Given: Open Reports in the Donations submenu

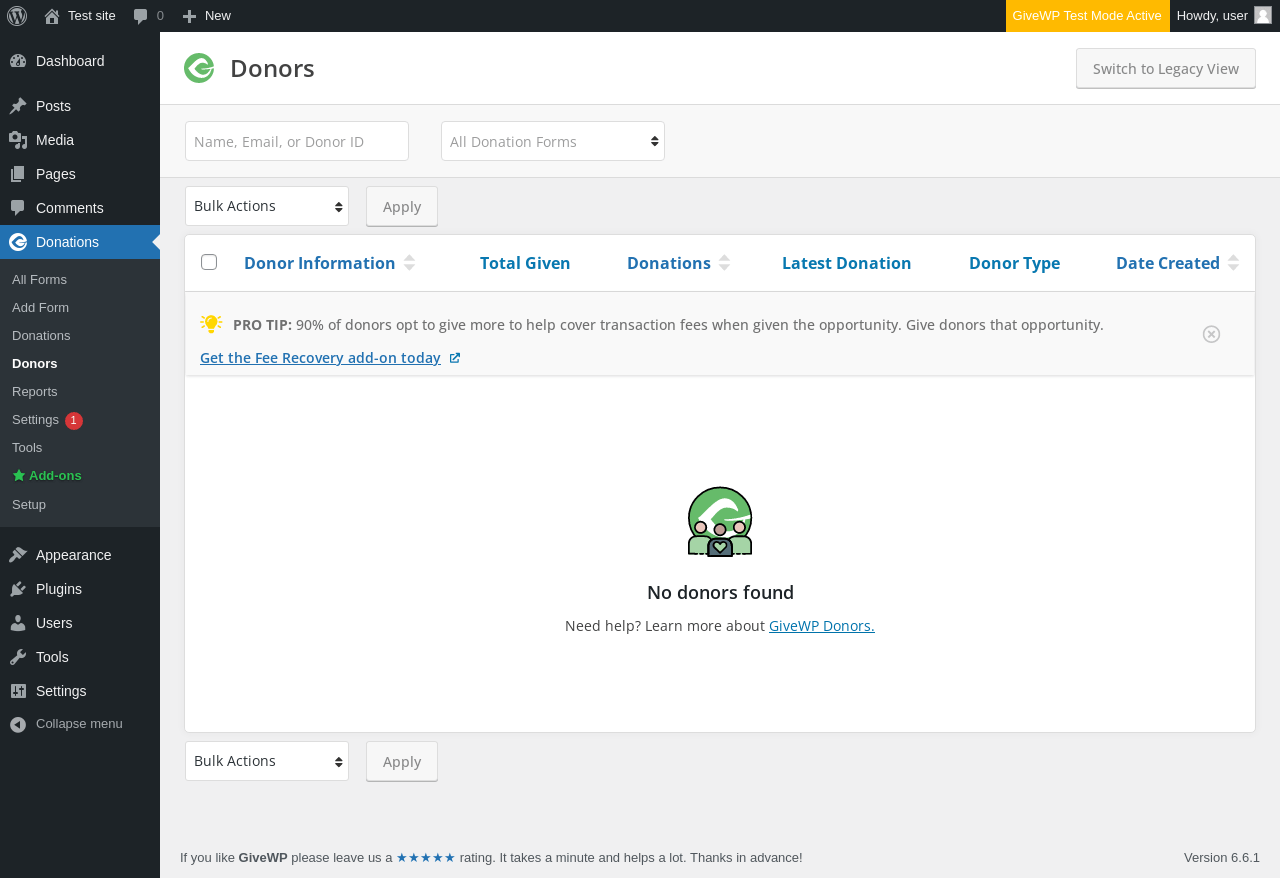Looking at the screenshot, I should tap(35, 391).
